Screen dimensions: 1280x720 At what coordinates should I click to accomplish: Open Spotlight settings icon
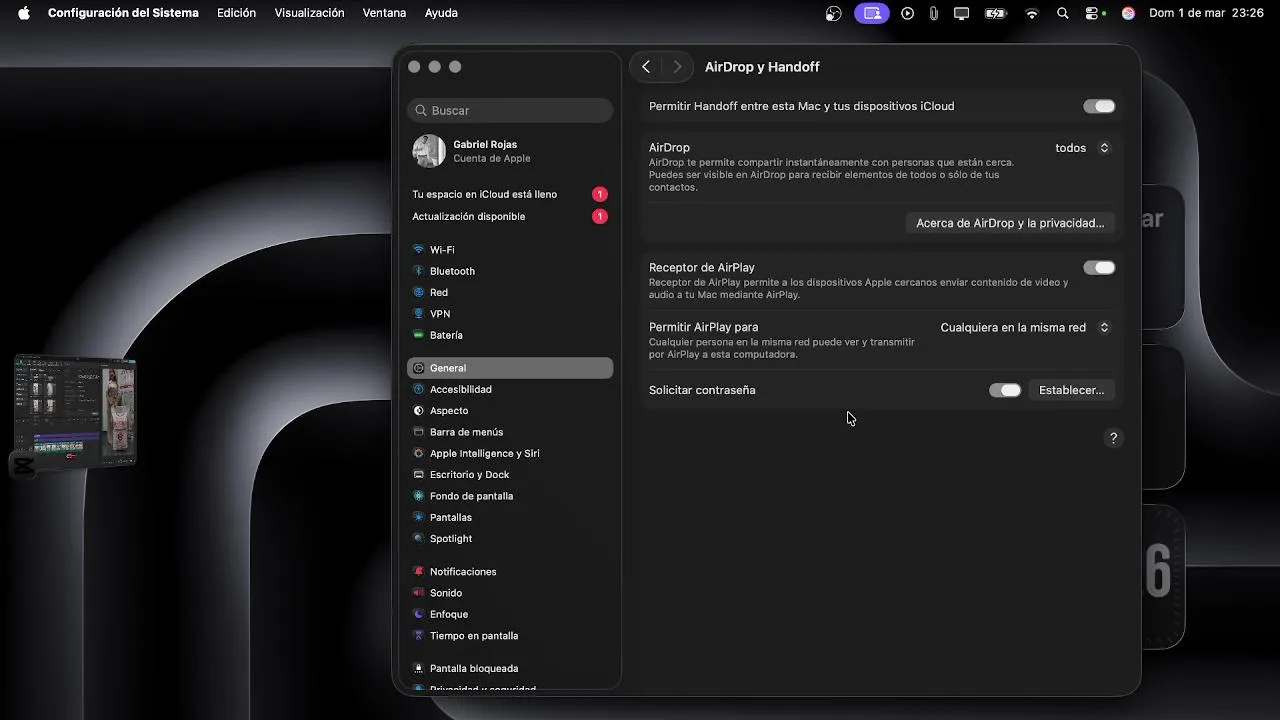418,539
